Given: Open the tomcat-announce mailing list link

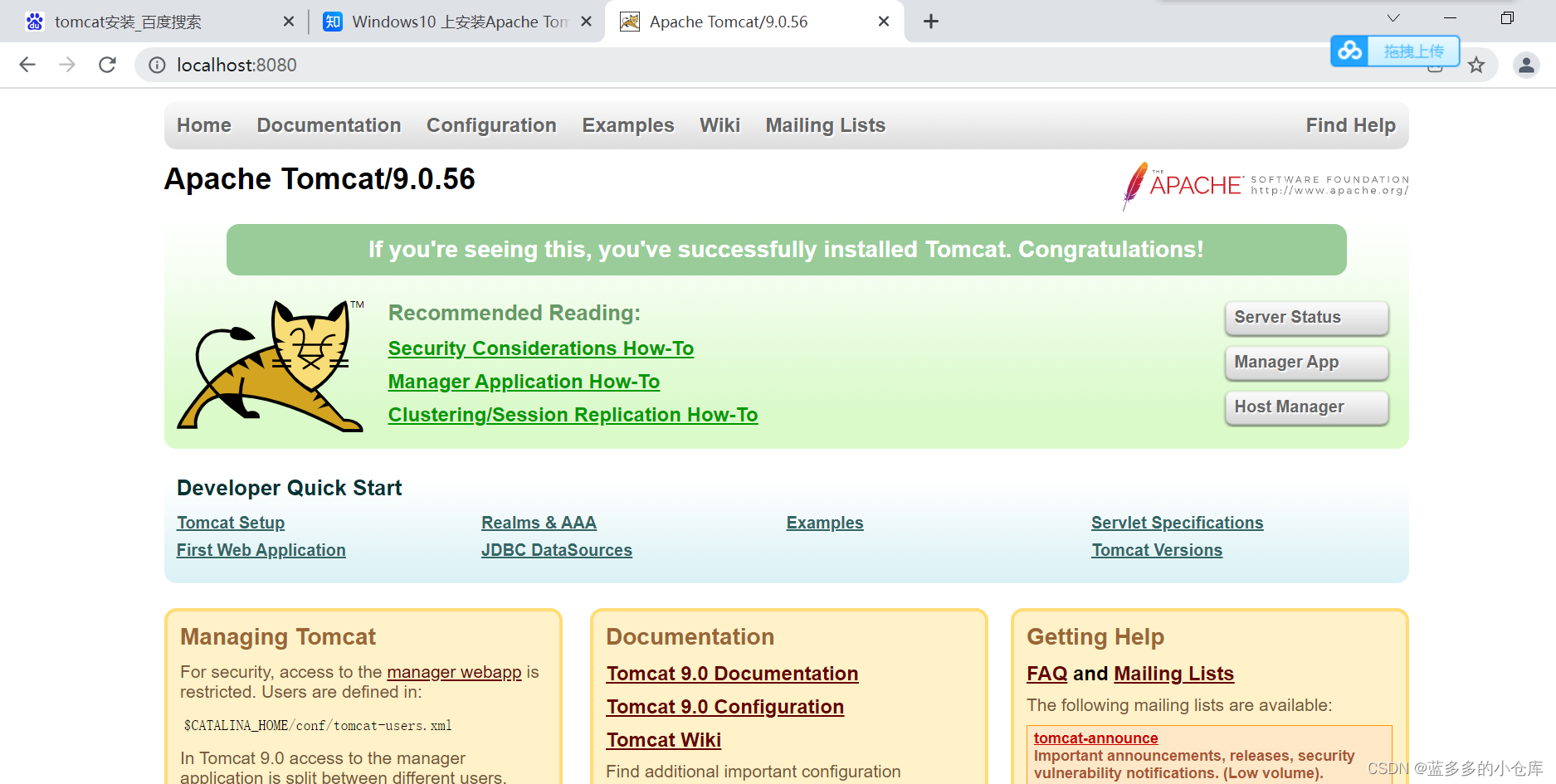Looking at the screenshot, I should 1095,738.
